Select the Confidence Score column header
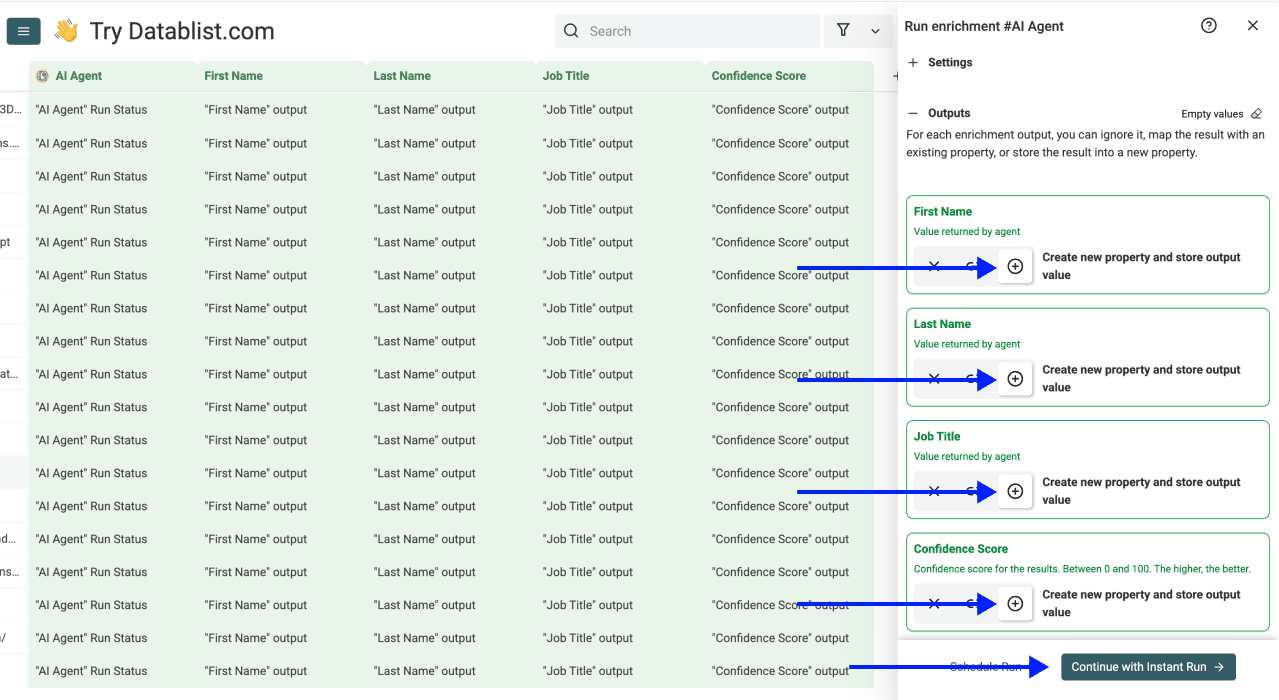 pyautogui.click(x=759, y=75)
